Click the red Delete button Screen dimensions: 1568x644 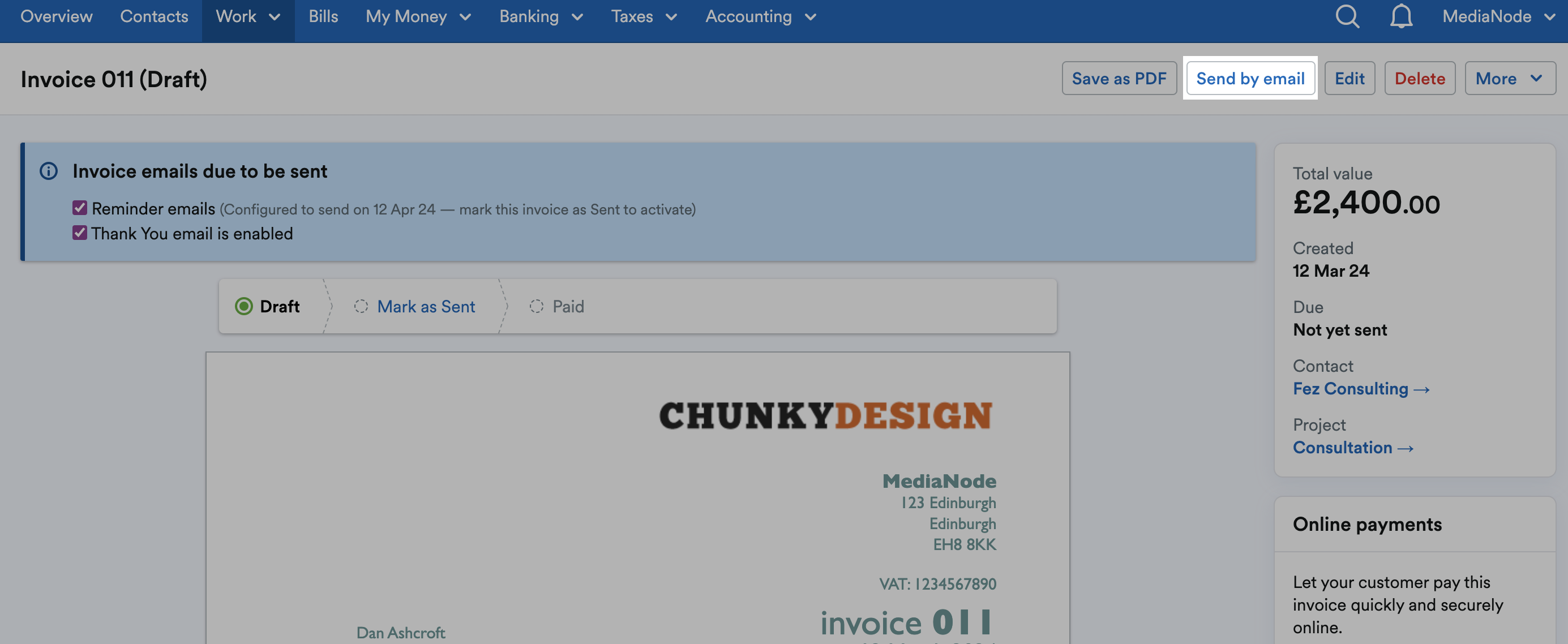pos(1420,79)
